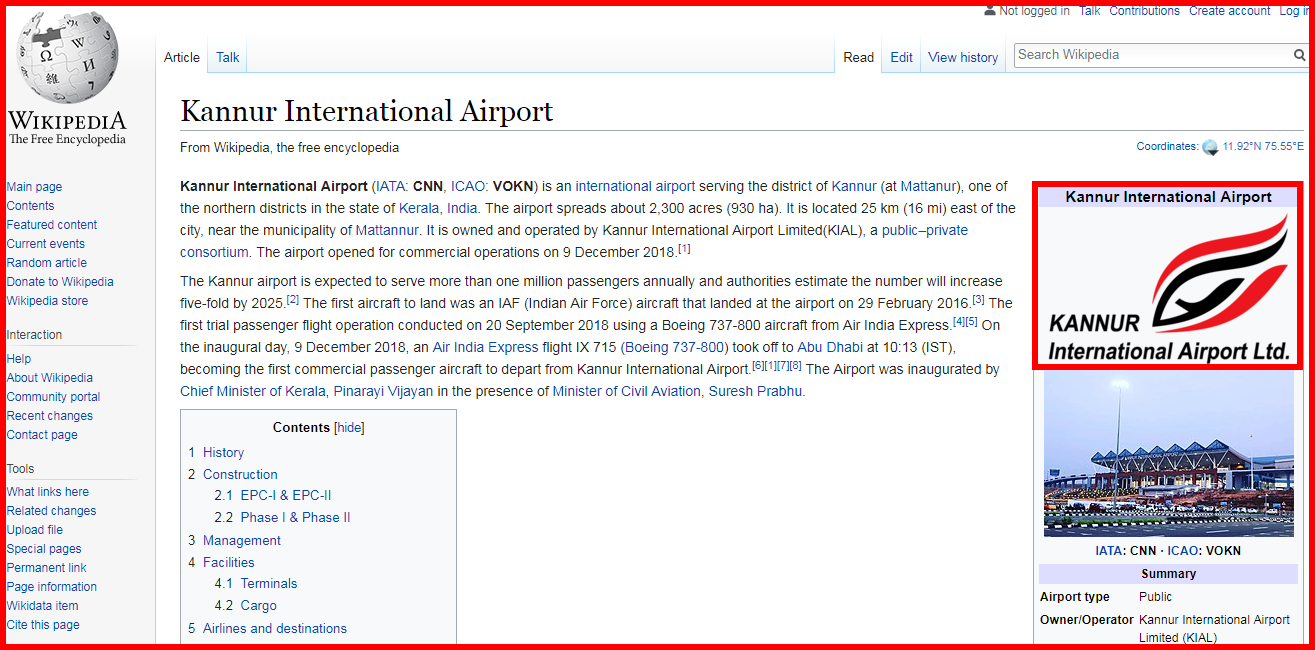Open the coordinates 11.92°N 75.55°E link
The image size is (1315, 650).
click(x=1263, y=147)
